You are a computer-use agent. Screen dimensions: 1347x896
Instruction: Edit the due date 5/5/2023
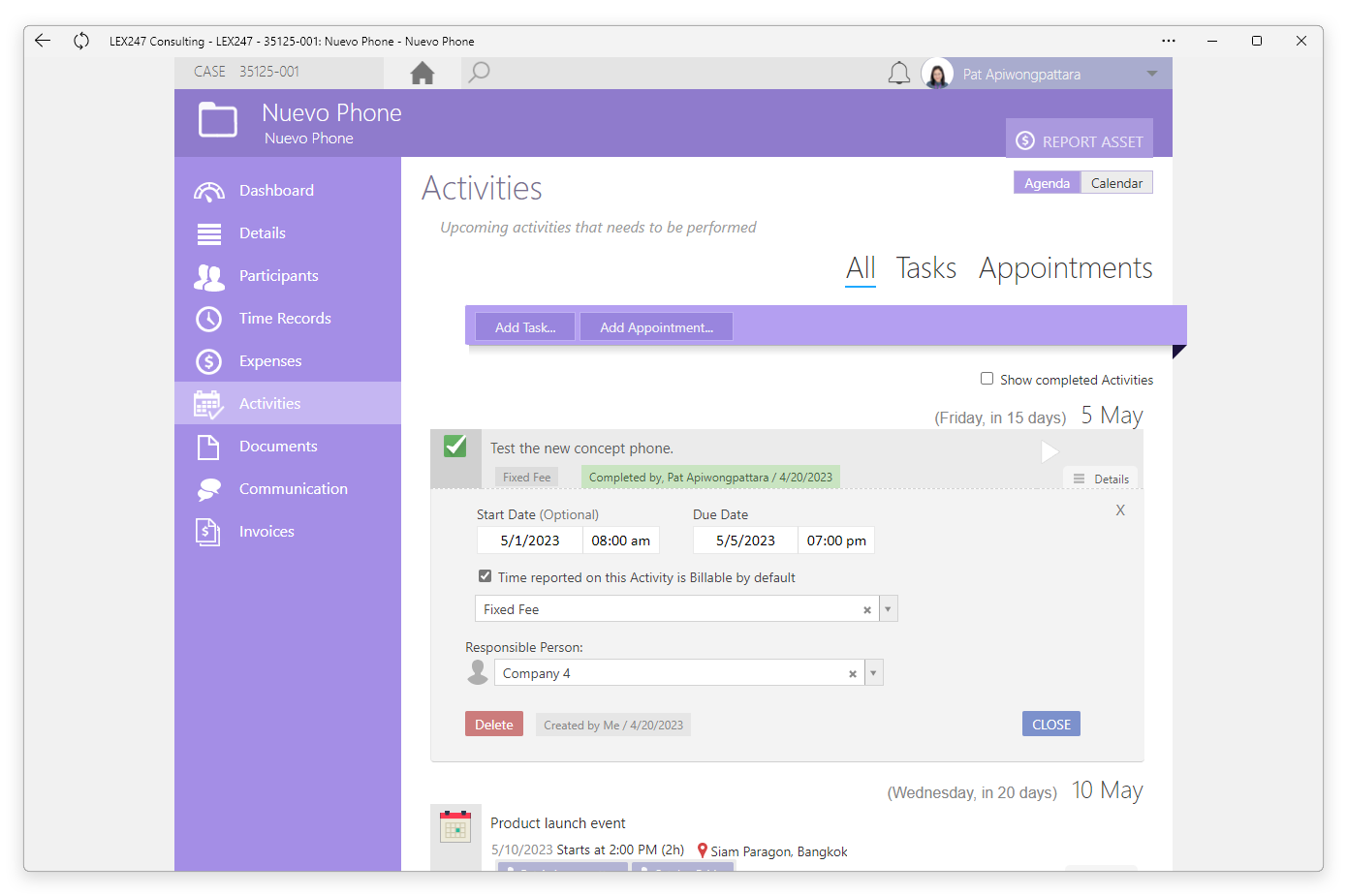pos(745,541)
